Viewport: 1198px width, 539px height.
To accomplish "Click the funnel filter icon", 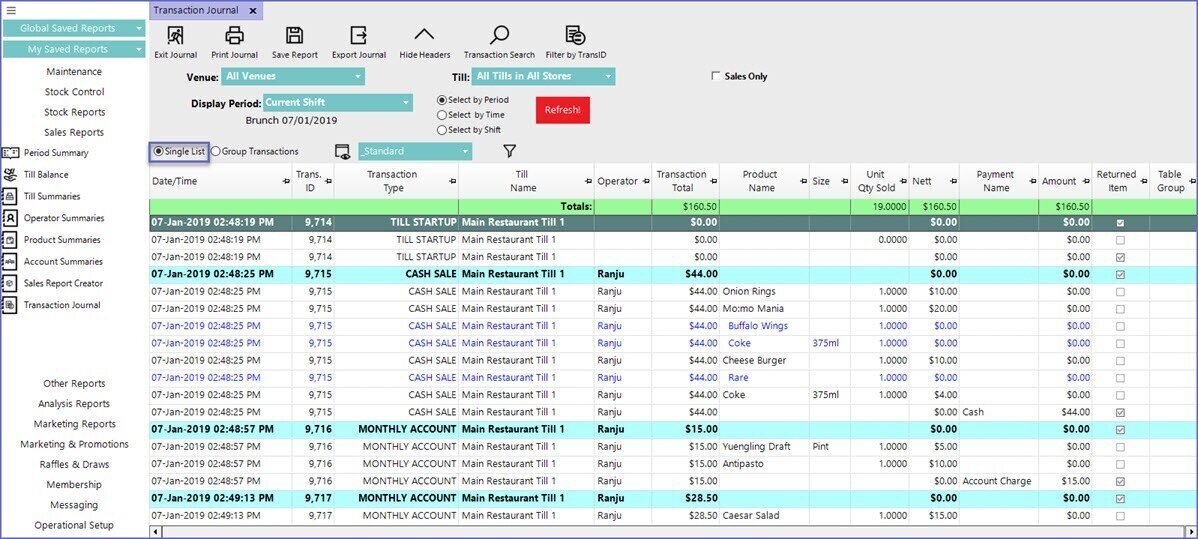I will [x=509, y=151].
